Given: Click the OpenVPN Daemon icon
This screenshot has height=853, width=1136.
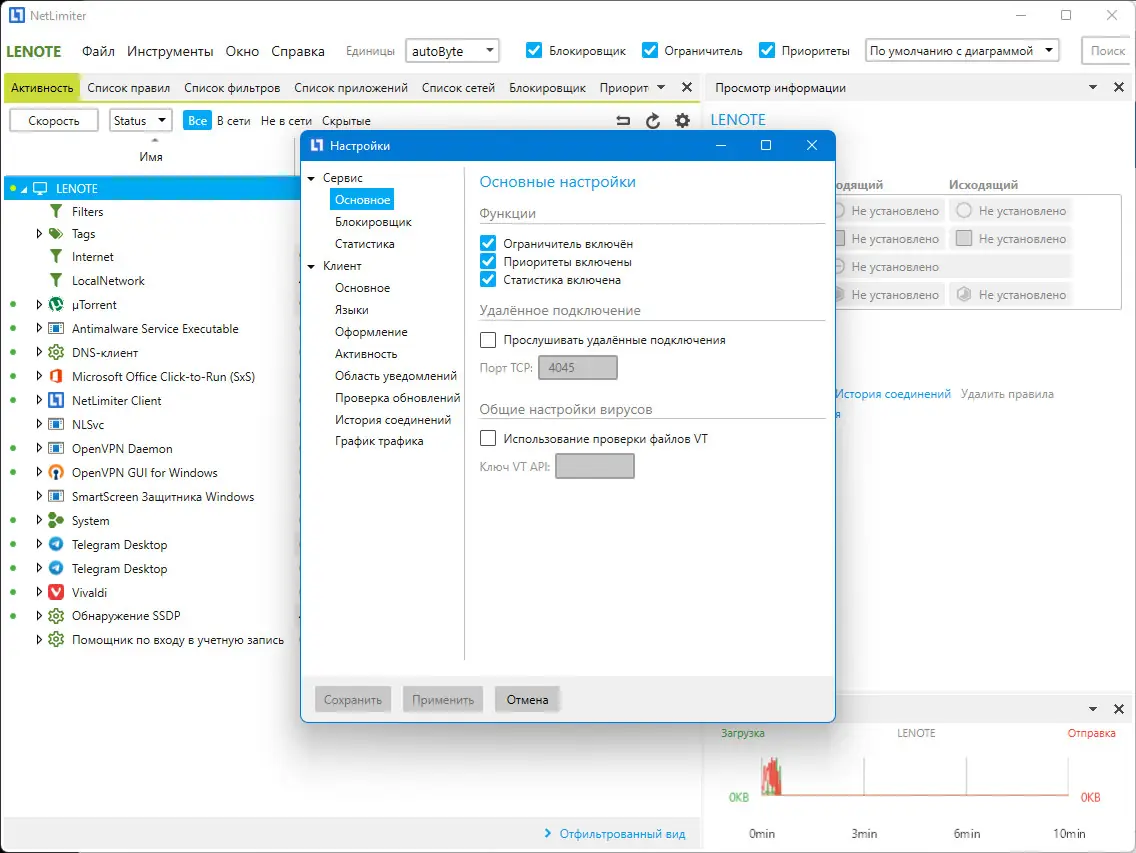Looking at the screenshot, I should pyautogui.click(x=56, y=448).
